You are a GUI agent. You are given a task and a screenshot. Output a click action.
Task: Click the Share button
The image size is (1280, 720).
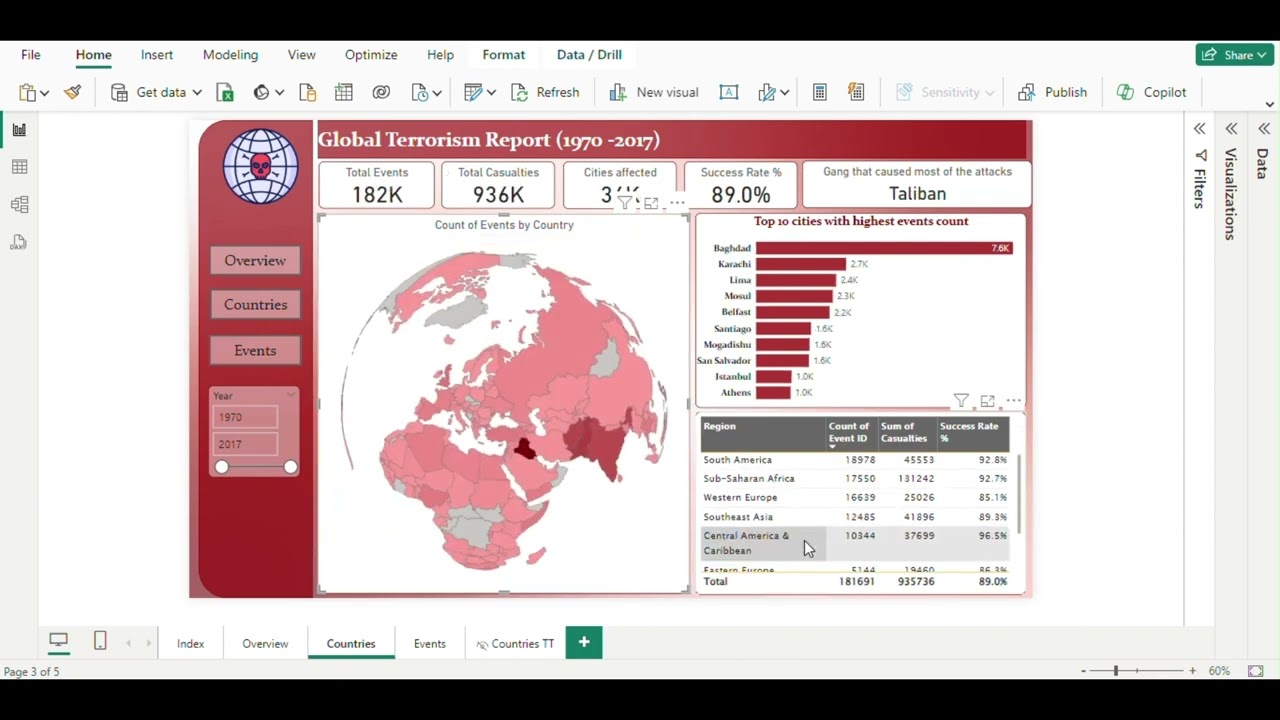pos(1235,55)
